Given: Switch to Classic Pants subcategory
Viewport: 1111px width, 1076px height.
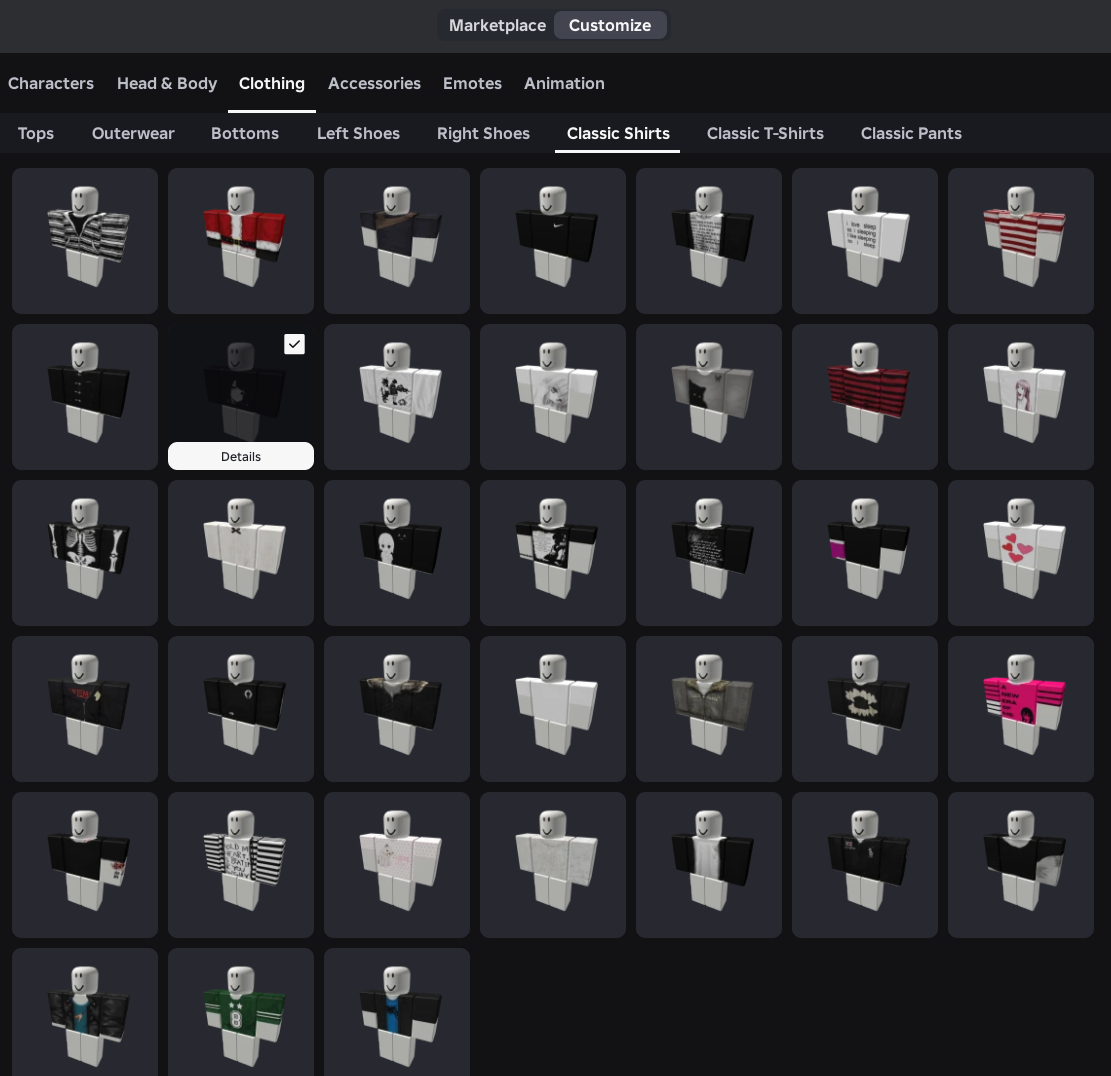Looking at the screenshot, I should pyautogui.click(x=911, y=133).
